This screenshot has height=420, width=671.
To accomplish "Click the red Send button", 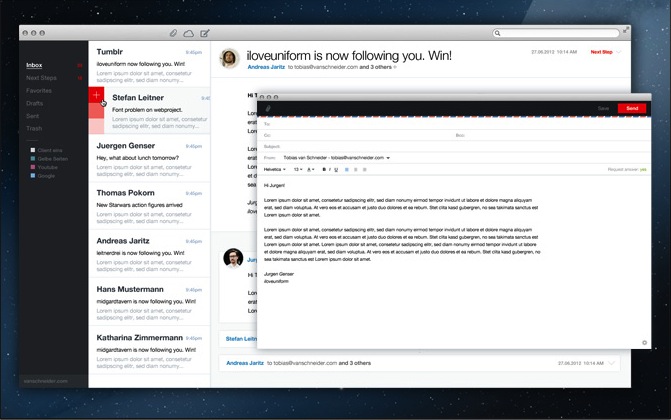I will point(632,108).
